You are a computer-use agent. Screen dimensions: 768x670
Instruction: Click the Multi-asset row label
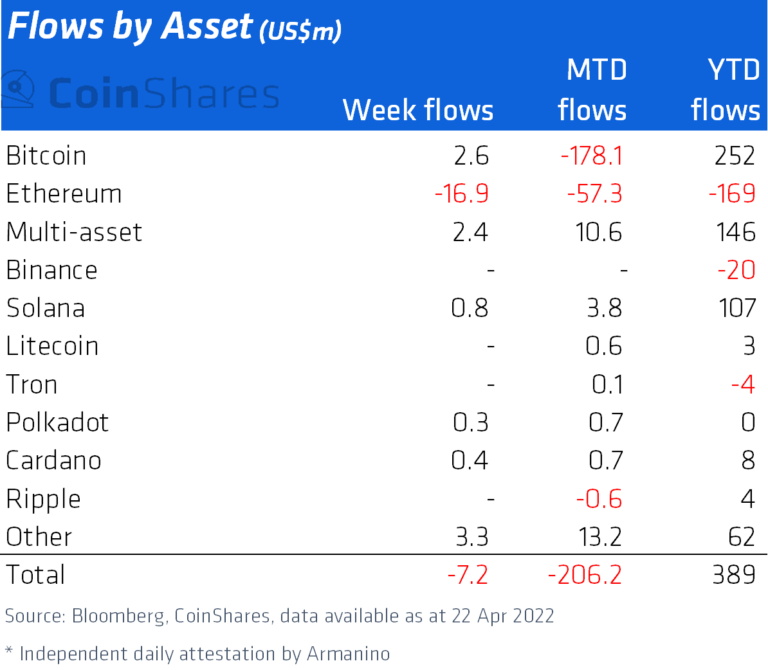(74, 232)
